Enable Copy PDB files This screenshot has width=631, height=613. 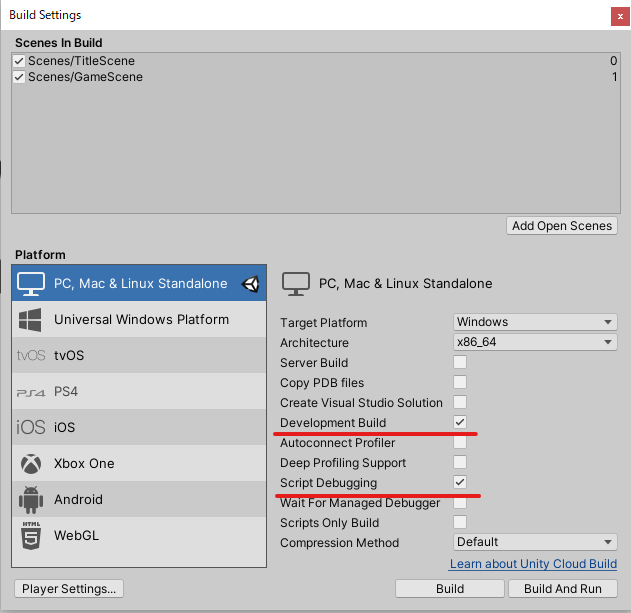[x=460, y=382]
